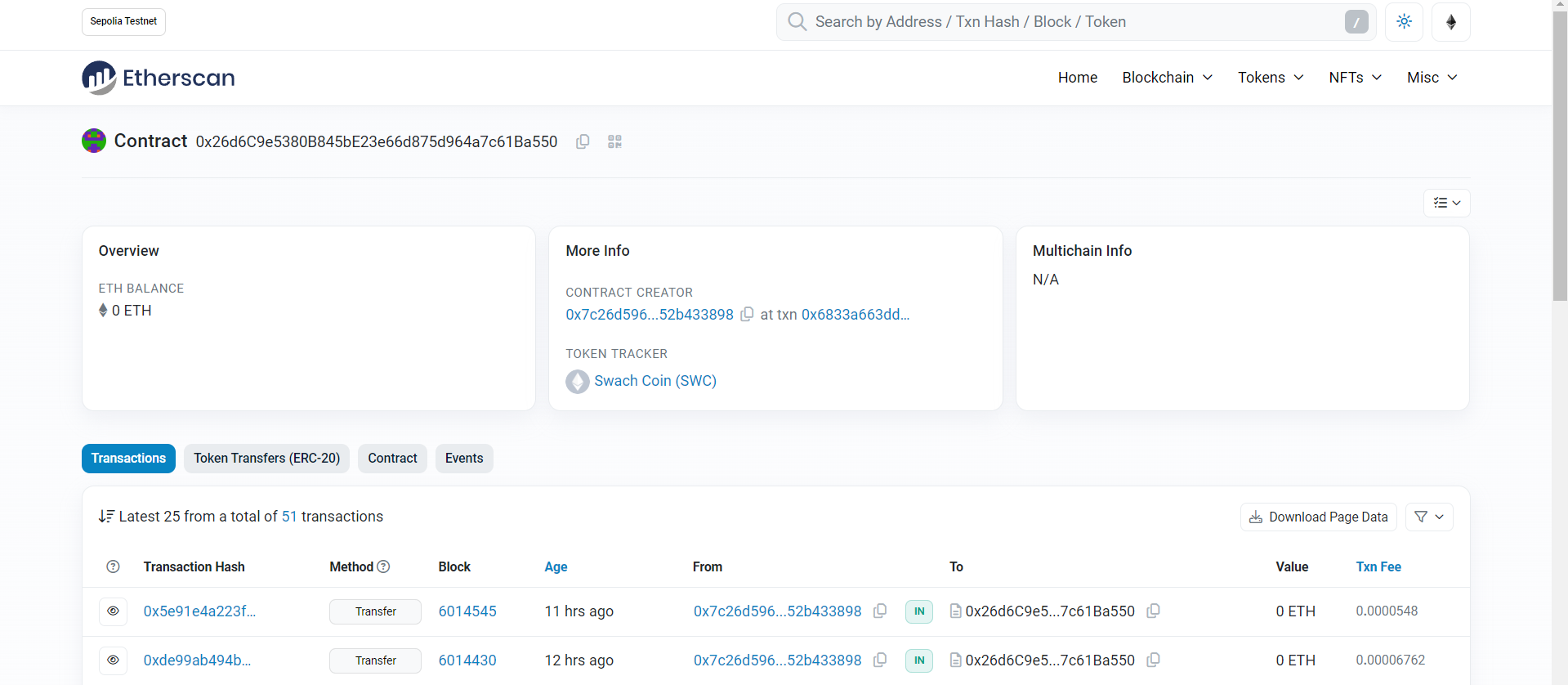1568x685 pixels.
Task: Click Transfer method badge in 6014430 row
Action: click(375, 660)
